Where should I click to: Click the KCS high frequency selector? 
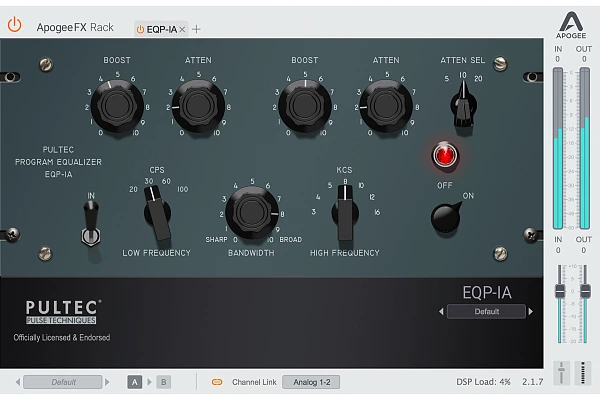coord(345,213)
